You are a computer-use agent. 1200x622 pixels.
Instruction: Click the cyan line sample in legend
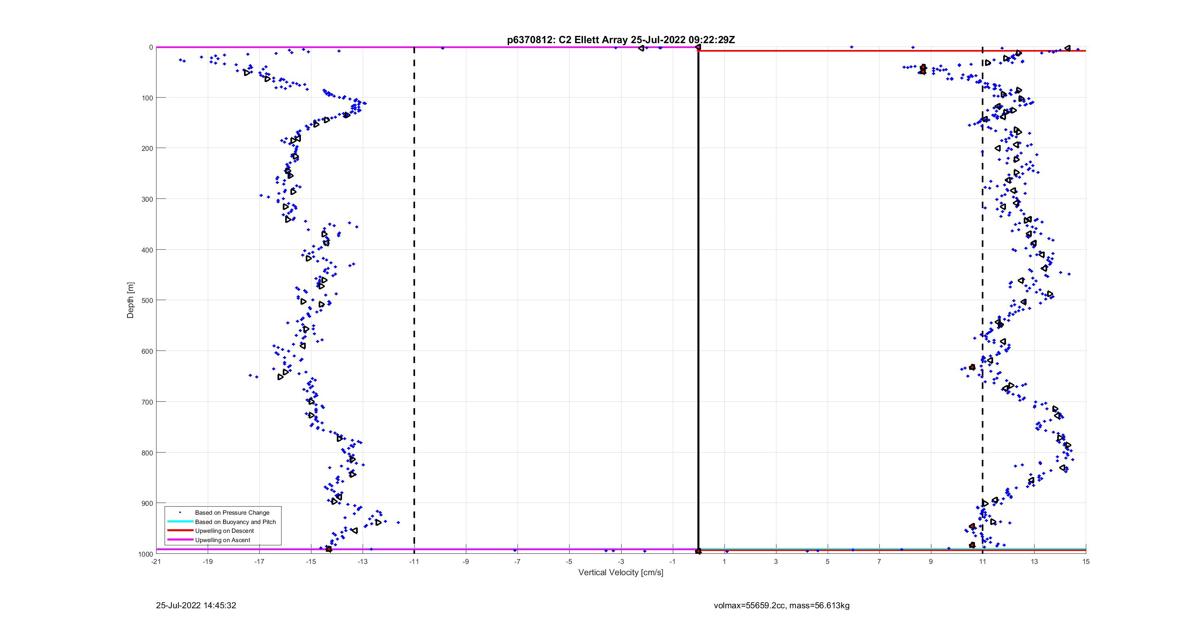180,522
